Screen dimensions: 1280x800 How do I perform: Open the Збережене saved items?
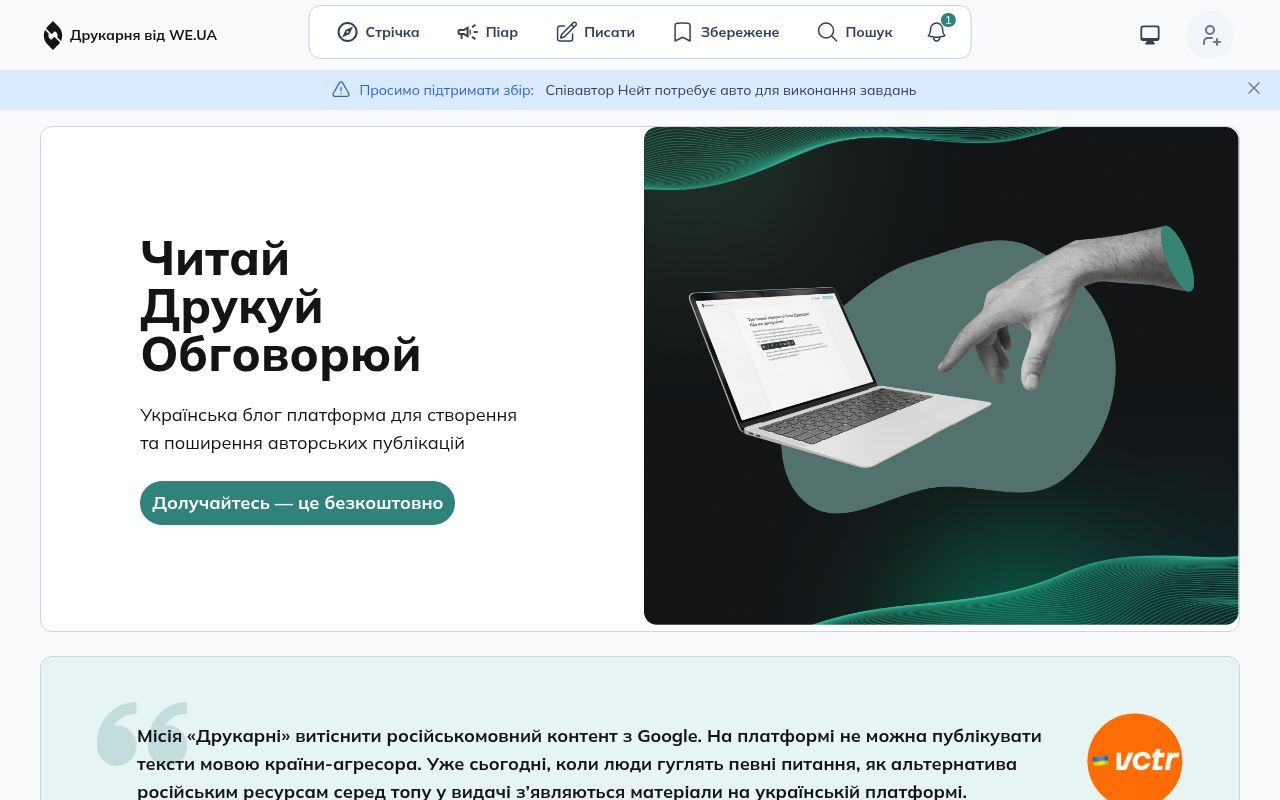(x=725, y=32)
